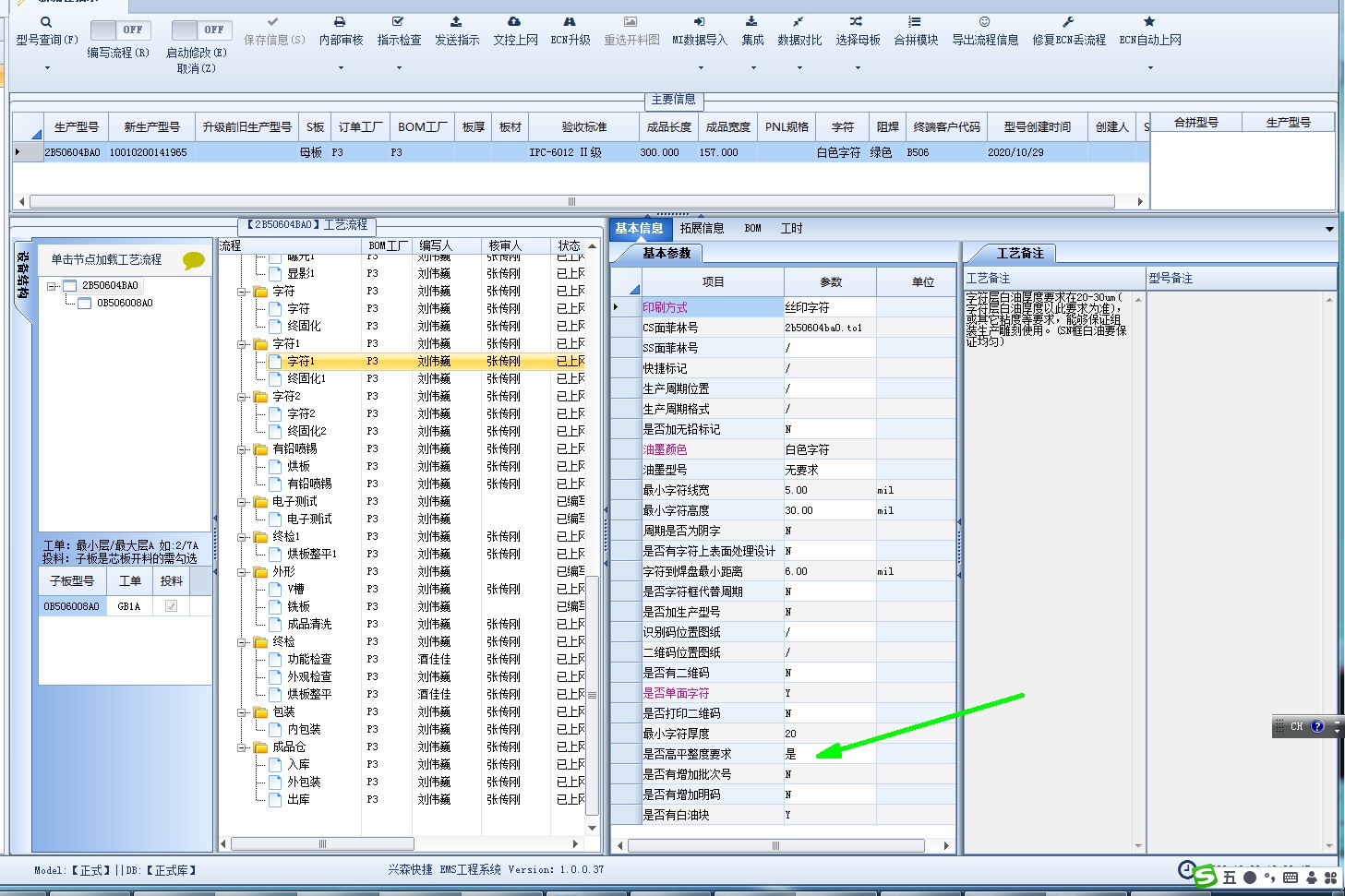The height and width of the screenshot is (896, 1345).
Task: Collapse the 包装 folder in the flow tree
Action: click(242, 712)
